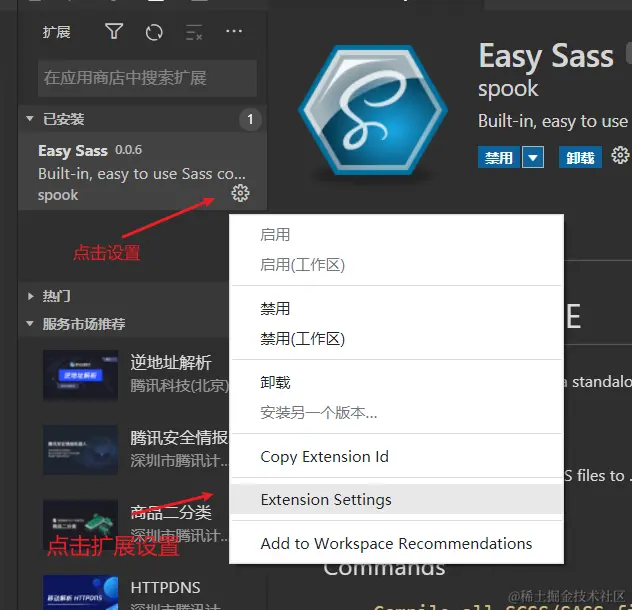Viewport: 632px width, 610px height.
Task: Choose Add to Workspace Recommendations
Action: pyautogui.click(x=397, y=543)
